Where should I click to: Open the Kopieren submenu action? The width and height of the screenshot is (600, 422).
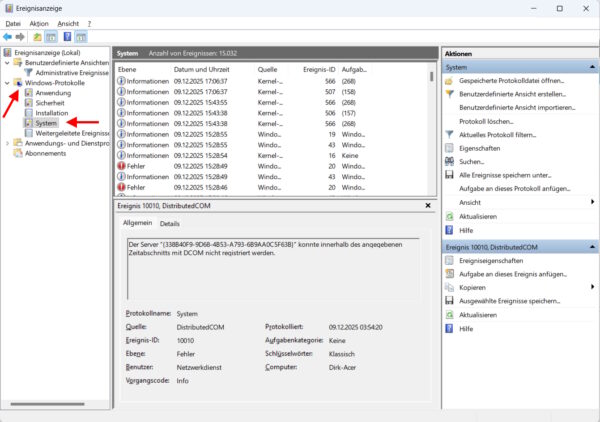[472, 287]
